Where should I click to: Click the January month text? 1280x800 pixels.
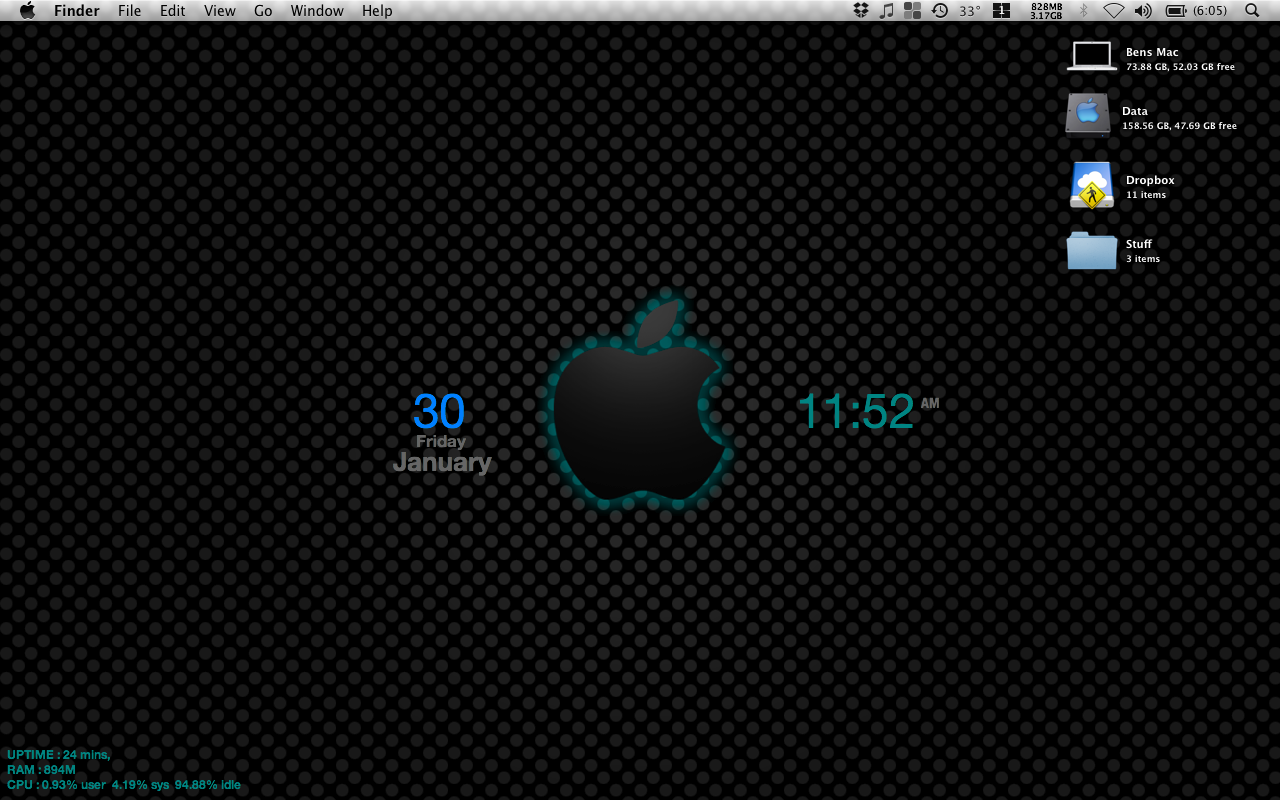443,462
